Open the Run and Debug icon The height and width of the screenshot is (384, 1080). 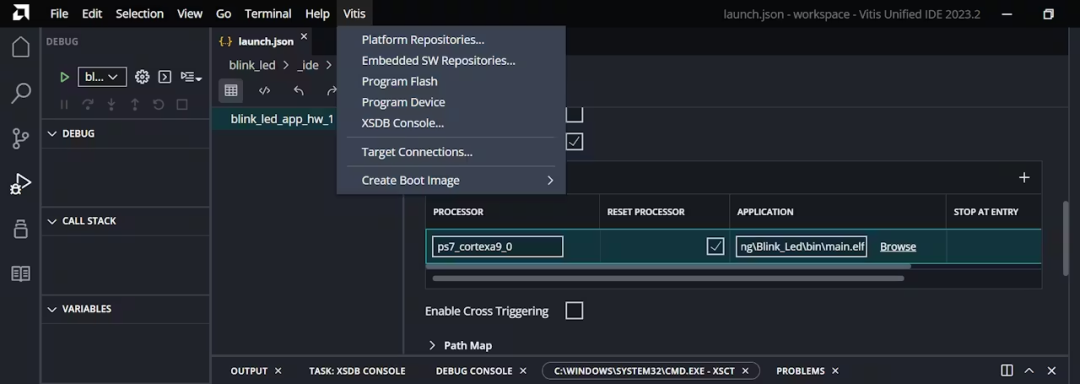tap(21, 184)
